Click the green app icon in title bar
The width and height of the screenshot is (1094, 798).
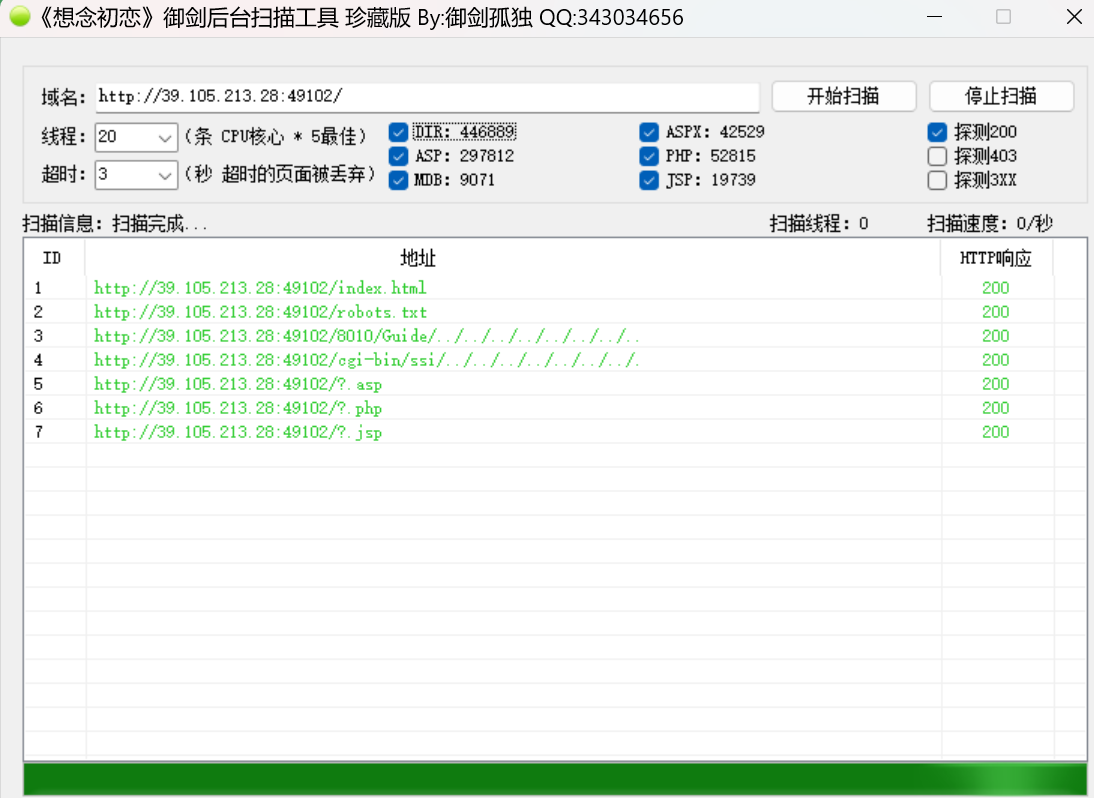coord(20,17)
